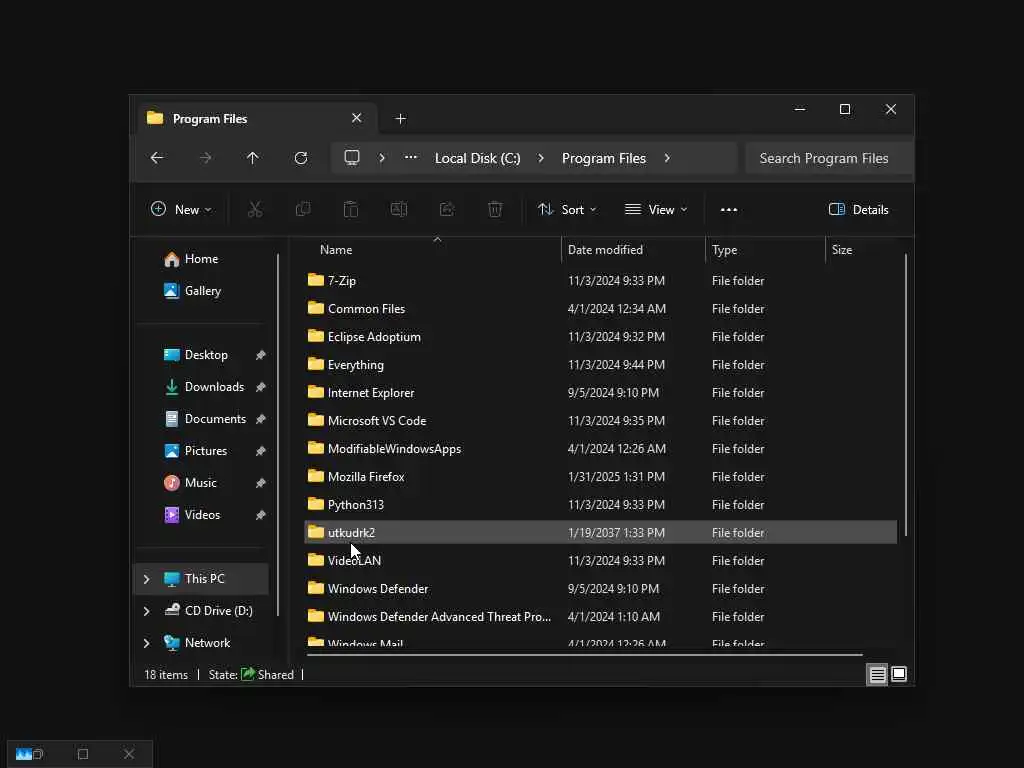
Task: Close the Program Files tab
Action: coord(357,118)
